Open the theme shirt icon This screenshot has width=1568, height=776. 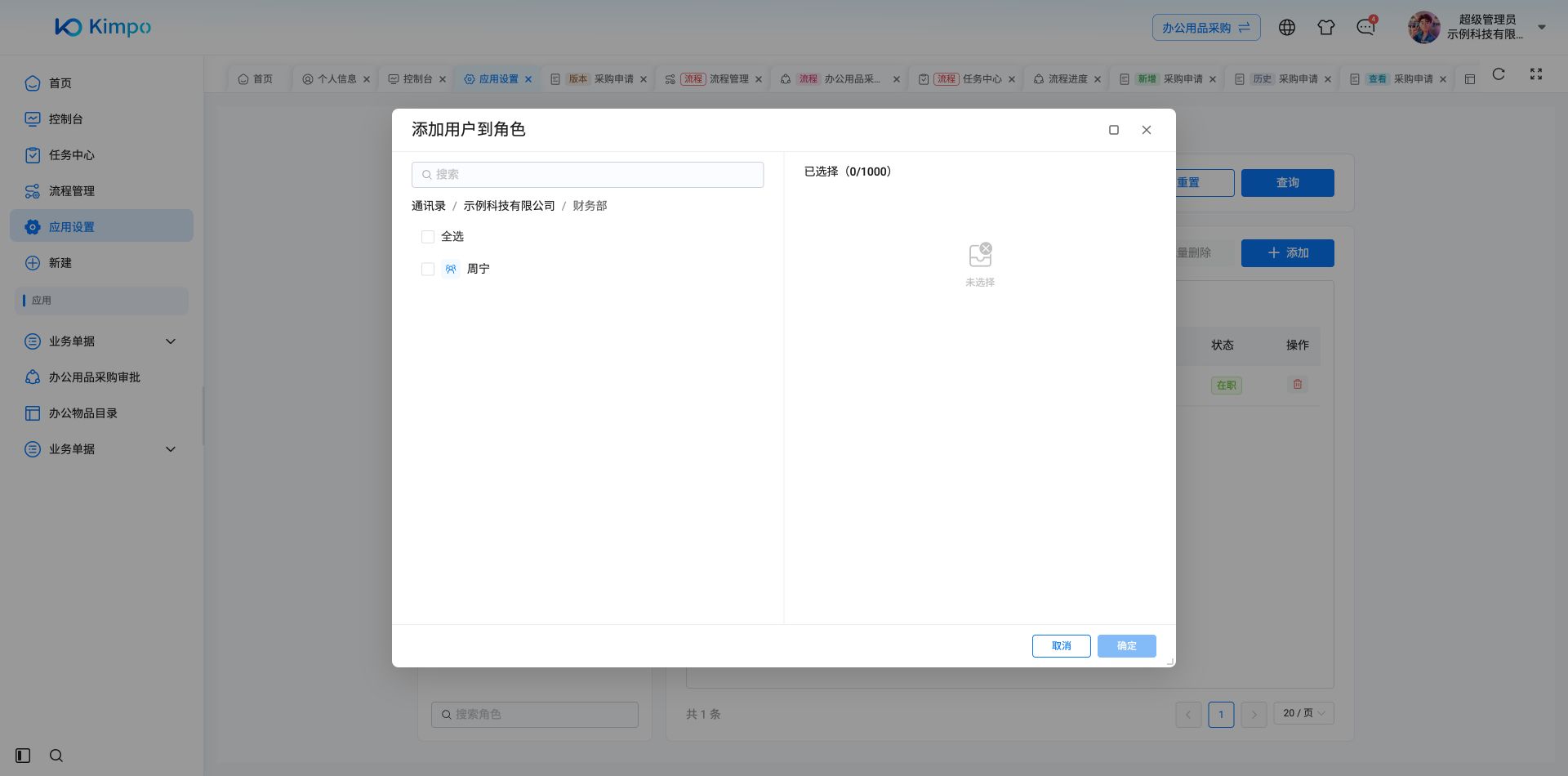point(1325,28)
